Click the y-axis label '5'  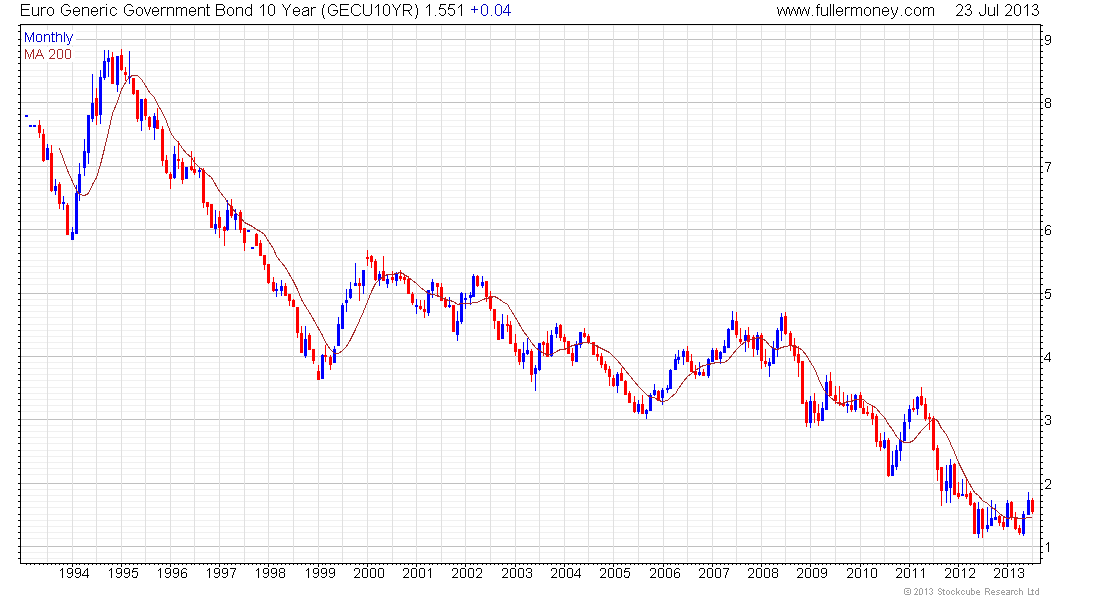pyautogui.click(x=1047, y=294)
